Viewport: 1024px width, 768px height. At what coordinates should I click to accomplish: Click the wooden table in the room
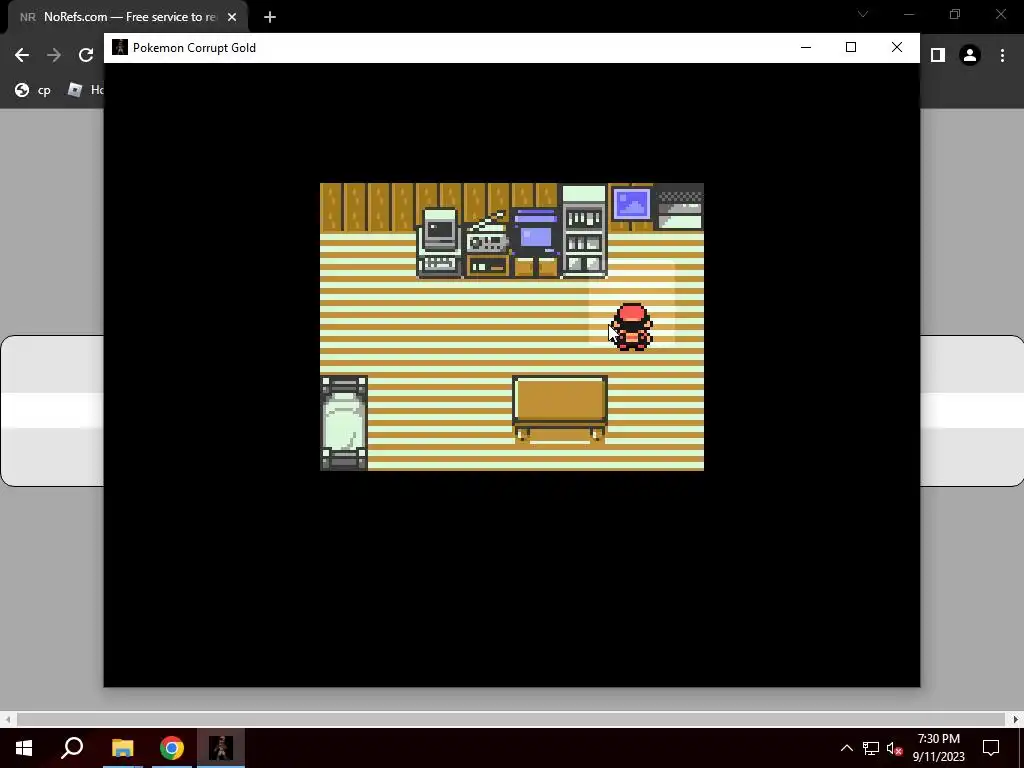[x=560, y=410]
